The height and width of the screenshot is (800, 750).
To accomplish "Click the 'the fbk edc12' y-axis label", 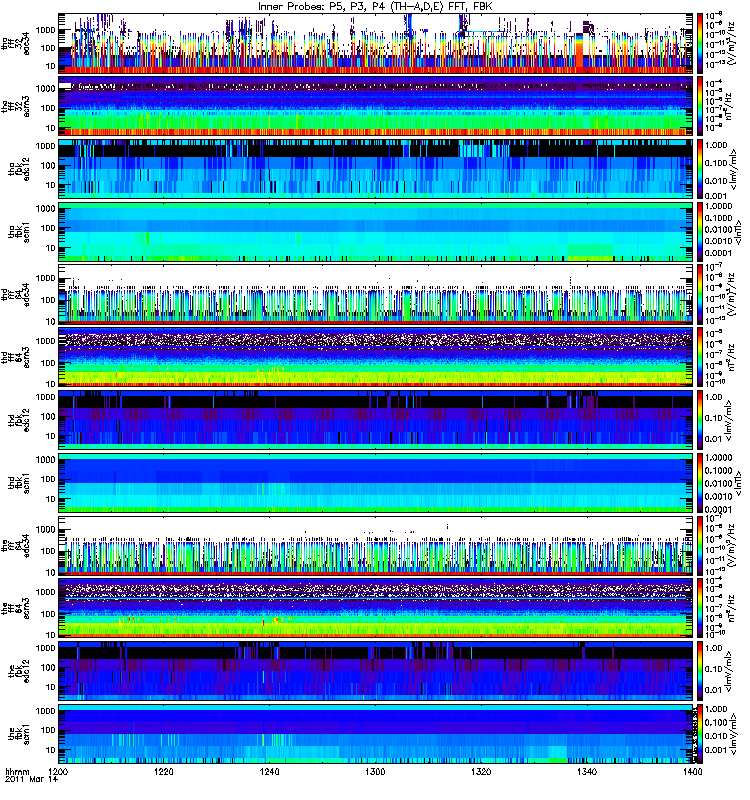I will (19, 671).
